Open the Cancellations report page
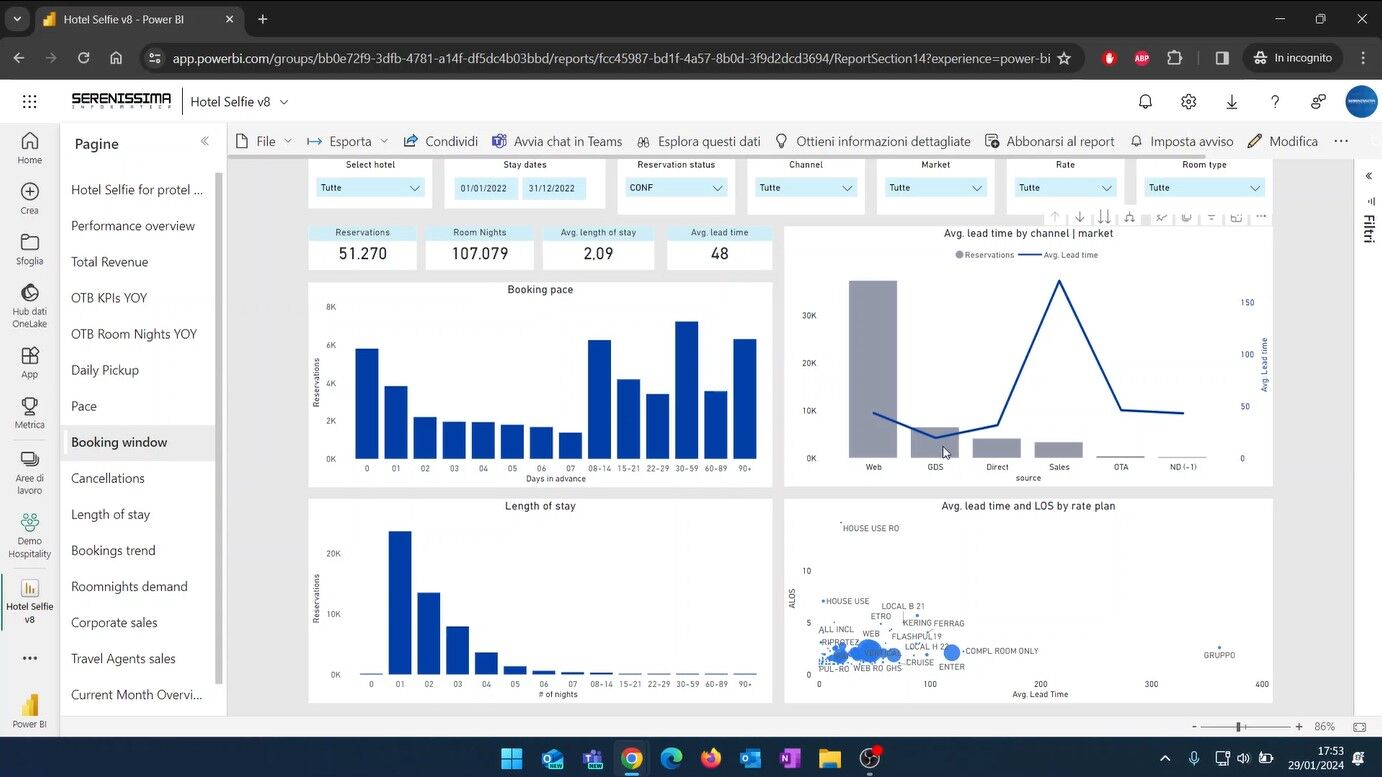 coord(108,478)
